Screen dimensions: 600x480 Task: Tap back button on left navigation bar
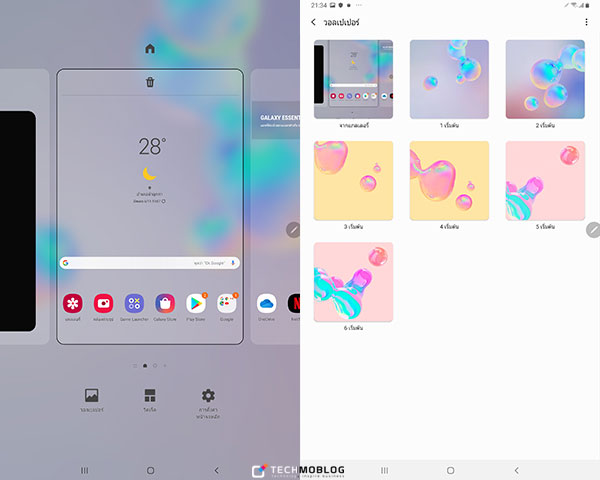click(217, 470)
